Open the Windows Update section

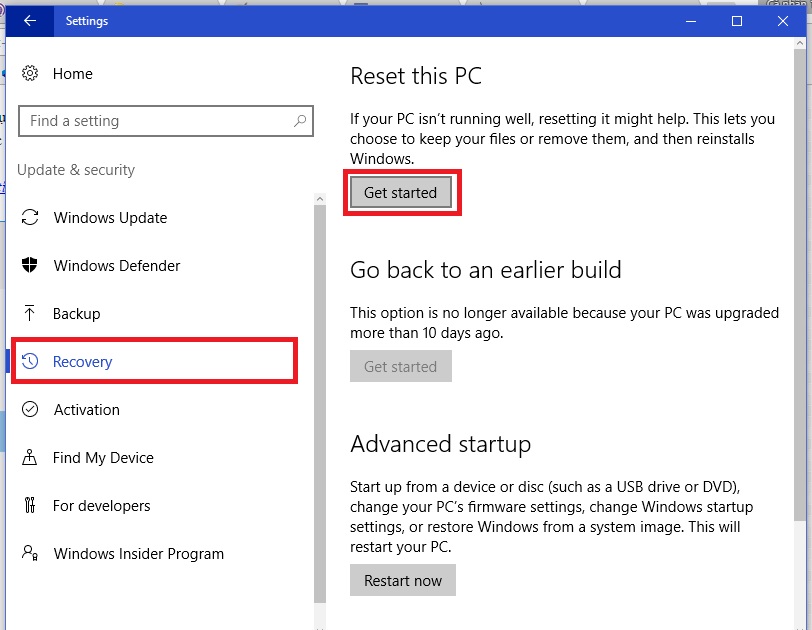coord(110,218)
